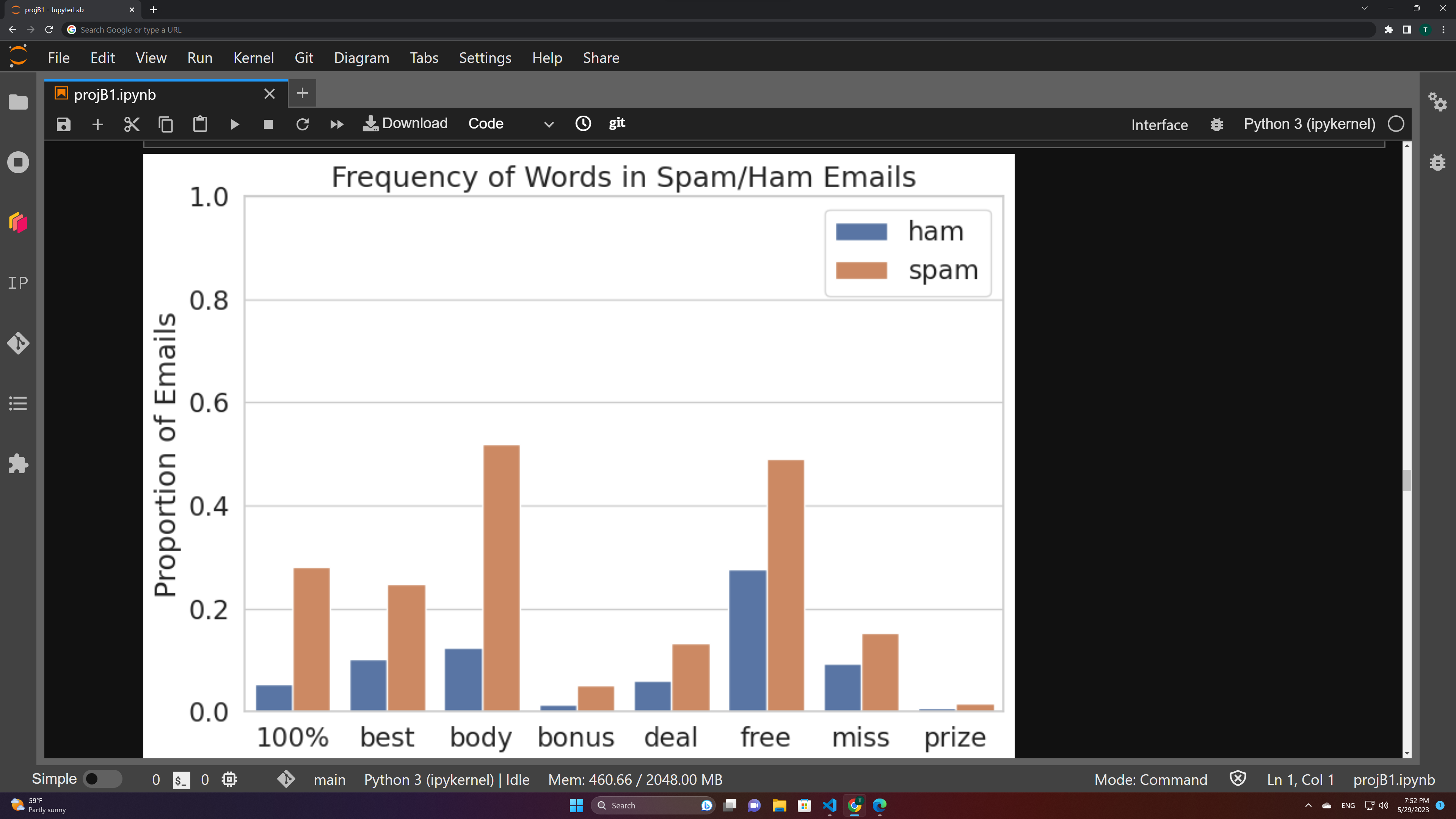Open the Kernel menu
Image resolution: width=1456 pixels, height=819 pixels.
253,58
